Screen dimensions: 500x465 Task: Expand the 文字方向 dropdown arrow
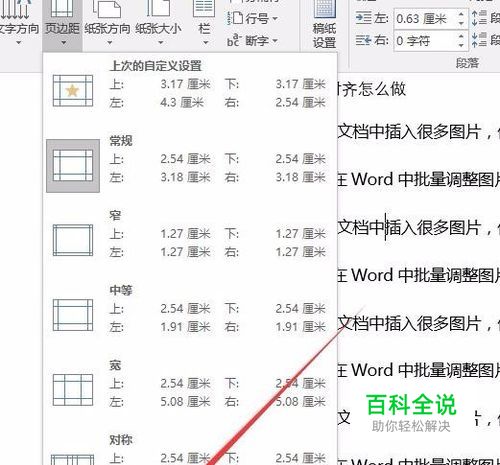click(19, 43)
